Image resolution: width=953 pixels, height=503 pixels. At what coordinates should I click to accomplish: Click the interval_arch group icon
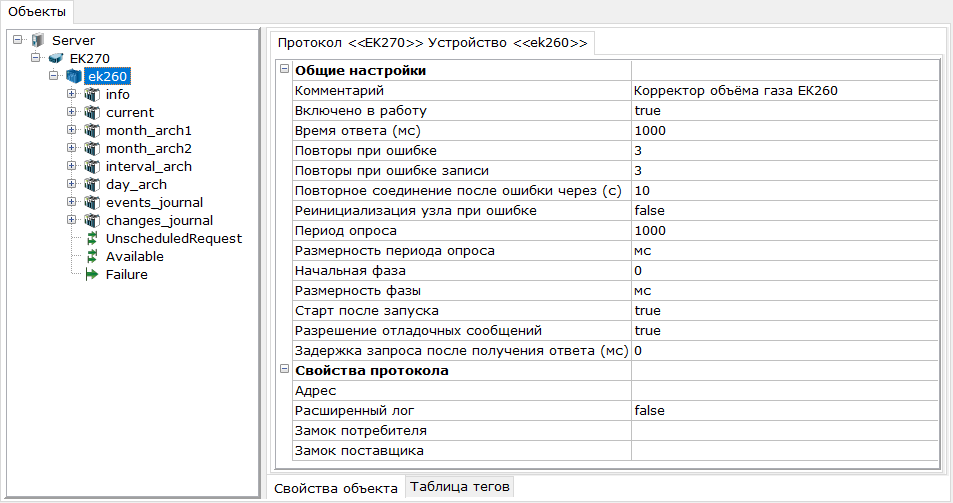[92, 166]
